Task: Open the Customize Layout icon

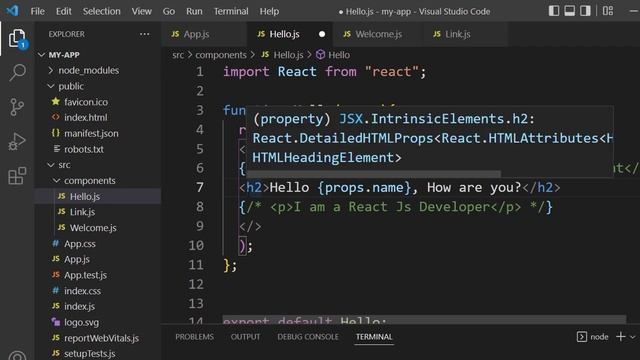Action: coord(608,11)
